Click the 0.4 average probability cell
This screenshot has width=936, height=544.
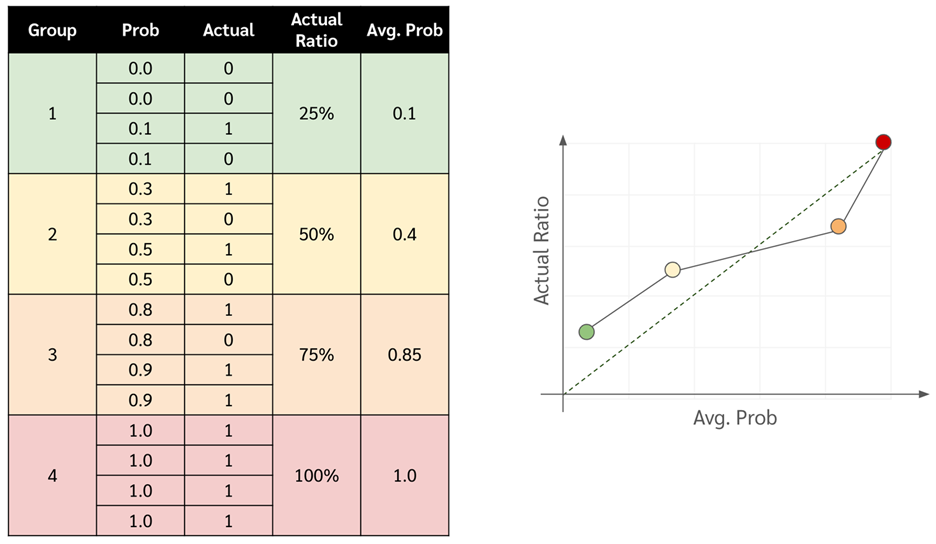coord(405,234)
